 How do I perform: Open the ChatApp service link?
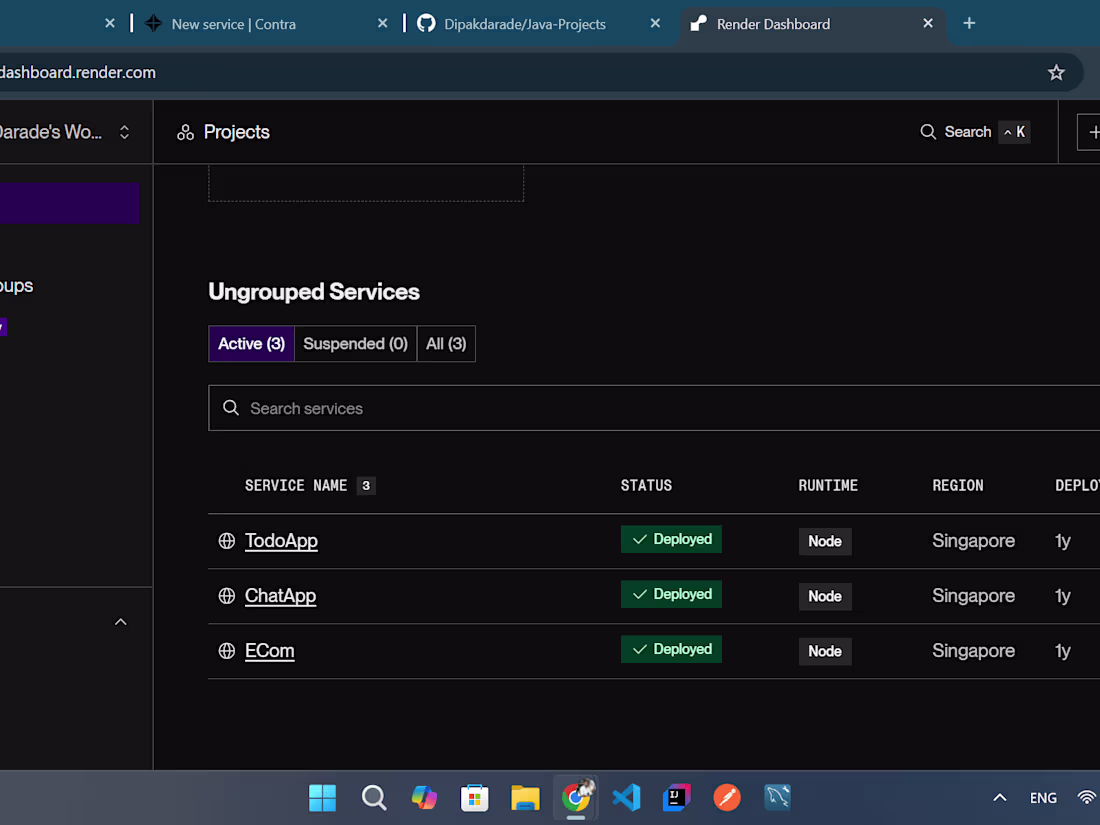click(x=280, y=596)
